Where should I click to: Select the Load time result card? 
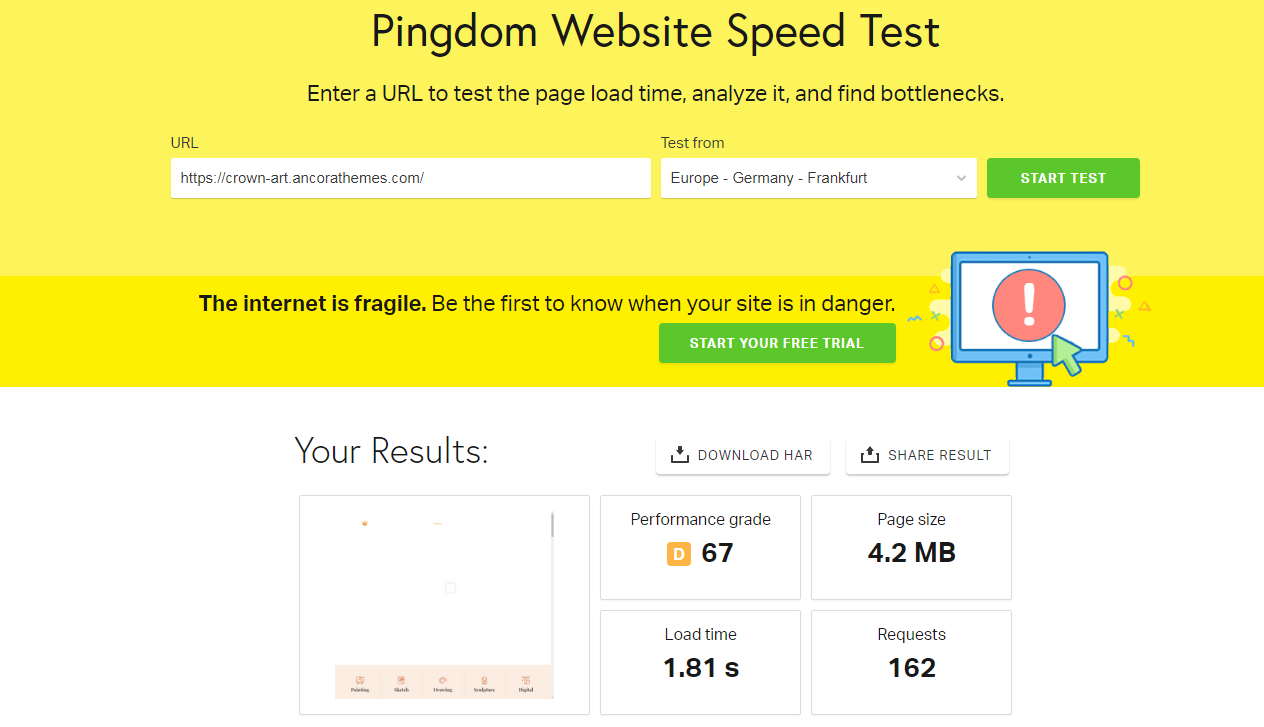tap(700, 662)
